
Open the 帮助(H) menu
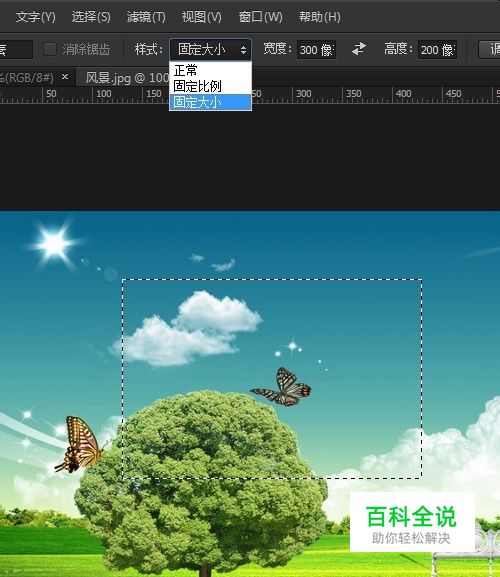tap(319, 17)
